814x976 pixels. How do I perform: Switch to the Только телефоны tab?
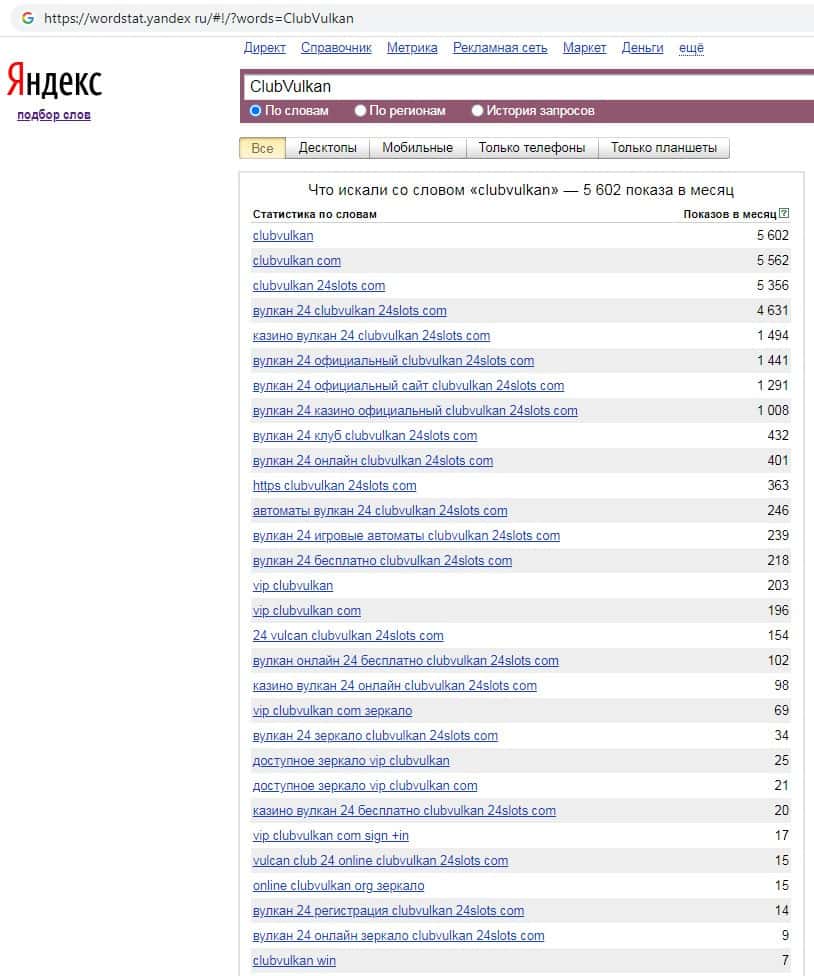coord(531,148)
